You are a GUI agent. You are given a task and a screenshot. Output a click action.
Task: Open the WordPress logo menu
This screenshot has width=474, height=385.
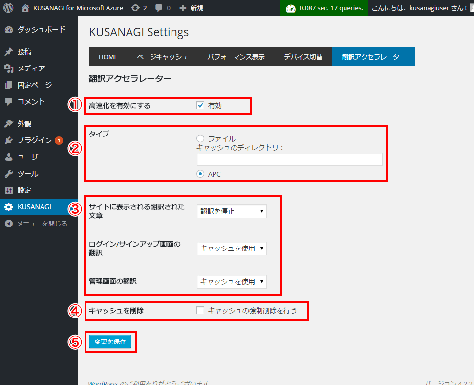(8, 8)
